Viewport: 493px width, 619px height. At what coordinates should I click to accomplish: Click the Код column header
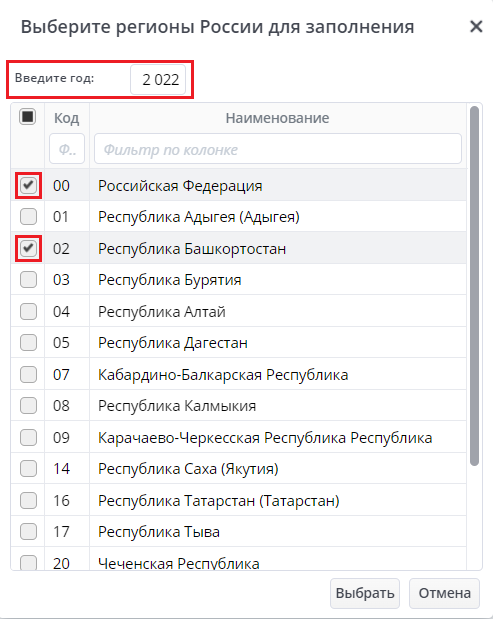[66, 118]
